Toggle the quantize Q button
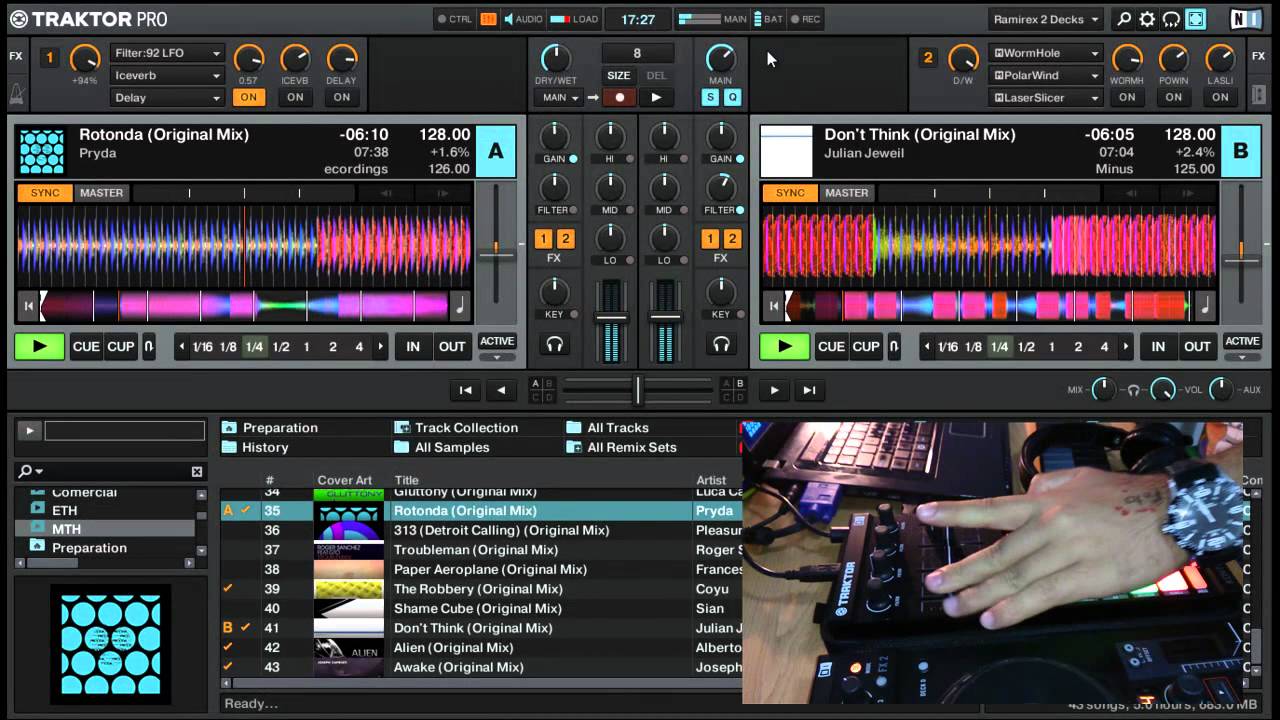Viewport: 1280px width, 720px height. tap(732, 97)
